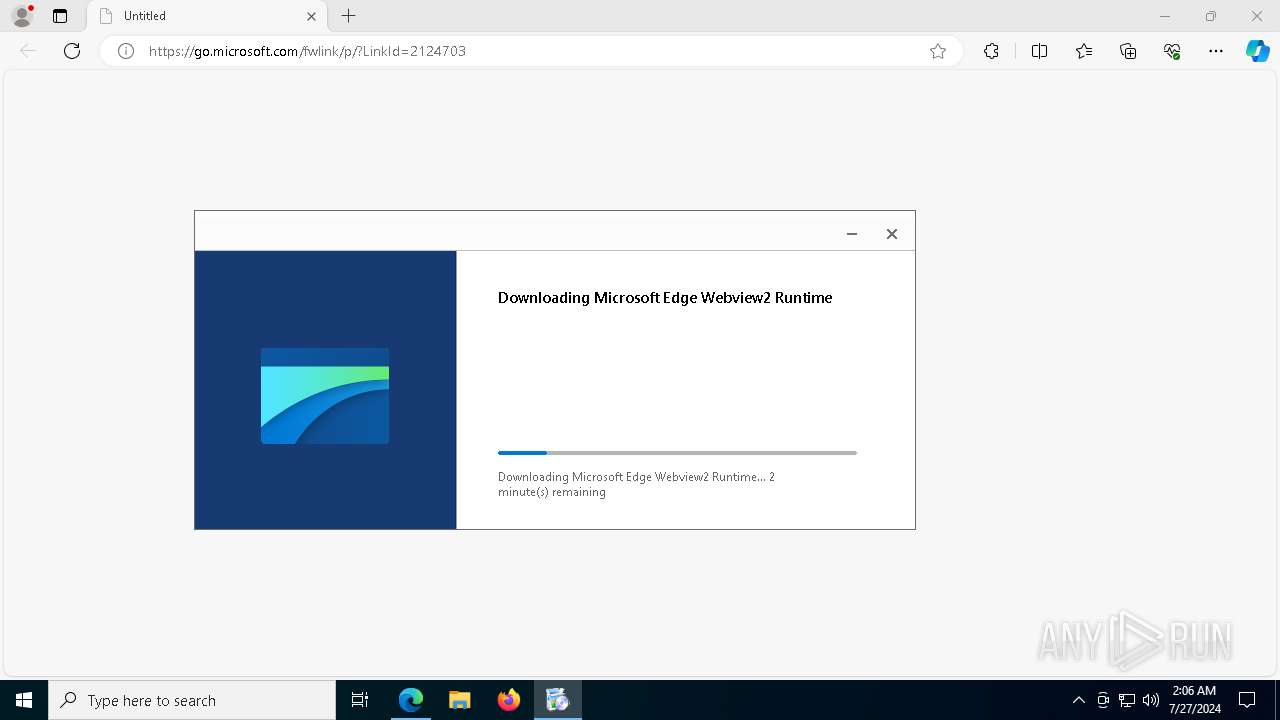Close the Untitled tab
This screenshot has height=720, width=1280.
coord(311,16)
